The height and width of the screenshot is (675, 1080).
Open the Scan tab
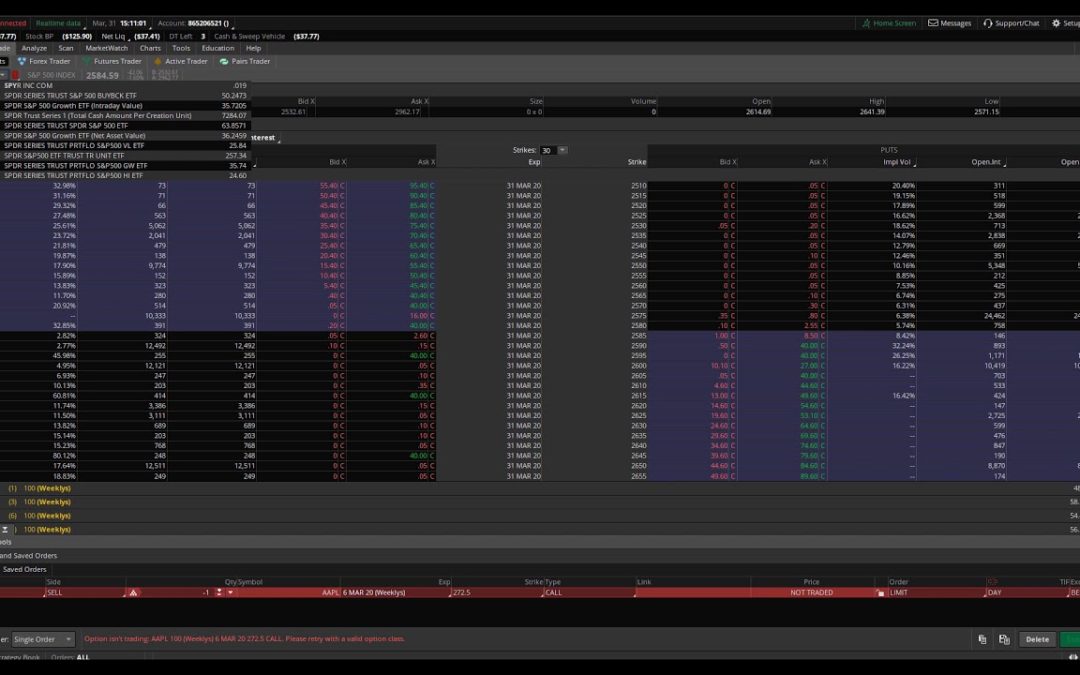65,48
